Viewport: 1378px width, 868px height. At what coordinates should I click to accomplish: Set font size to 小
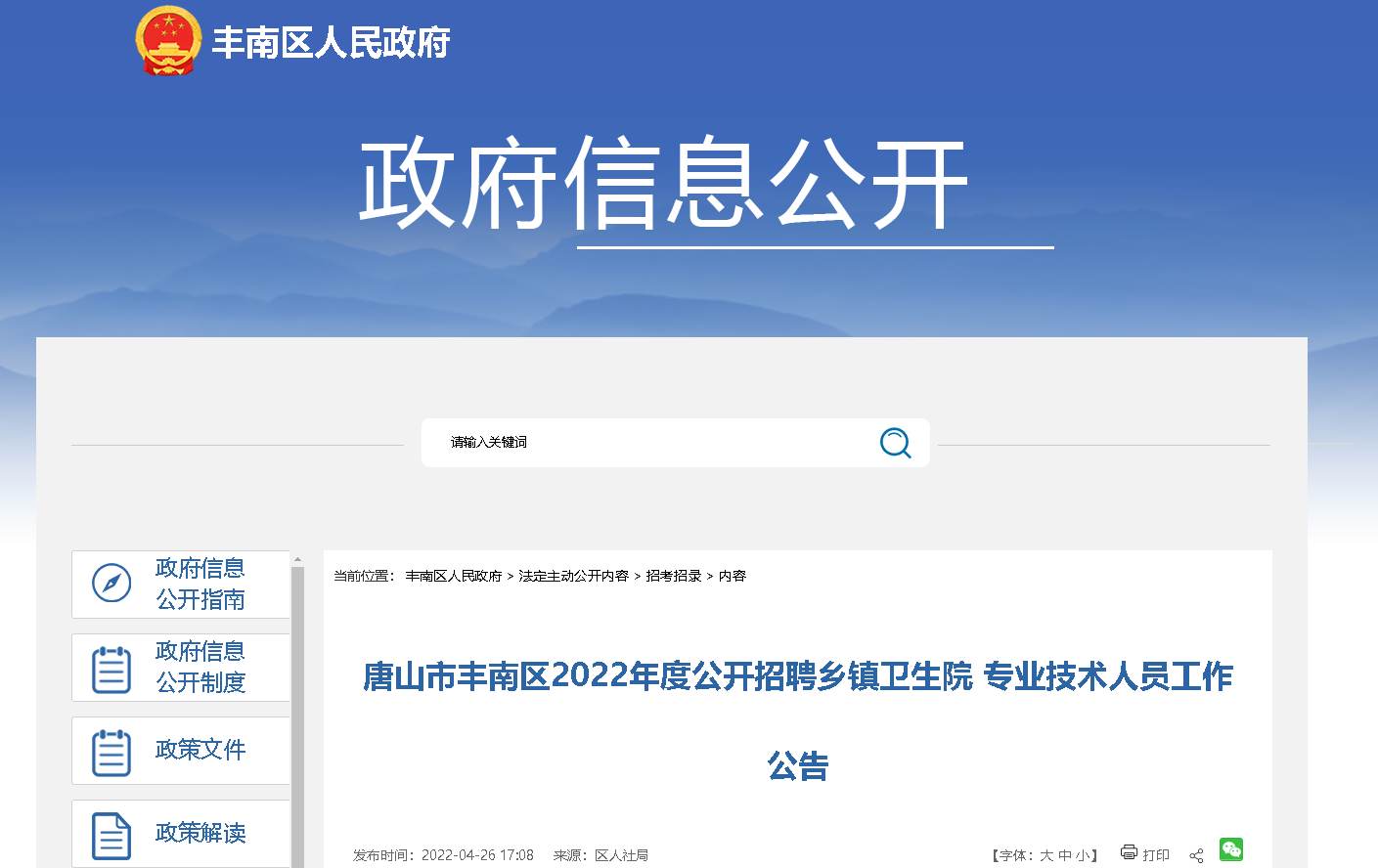[1082, 855]
